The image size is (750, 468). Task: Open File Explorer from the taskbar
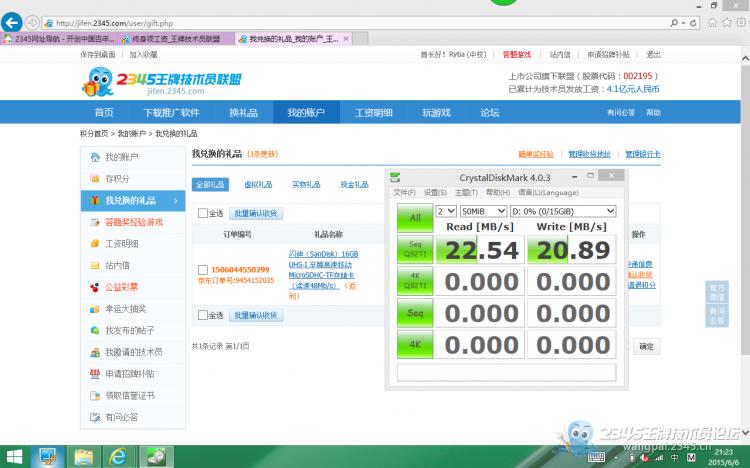click(x=83, y=457)
